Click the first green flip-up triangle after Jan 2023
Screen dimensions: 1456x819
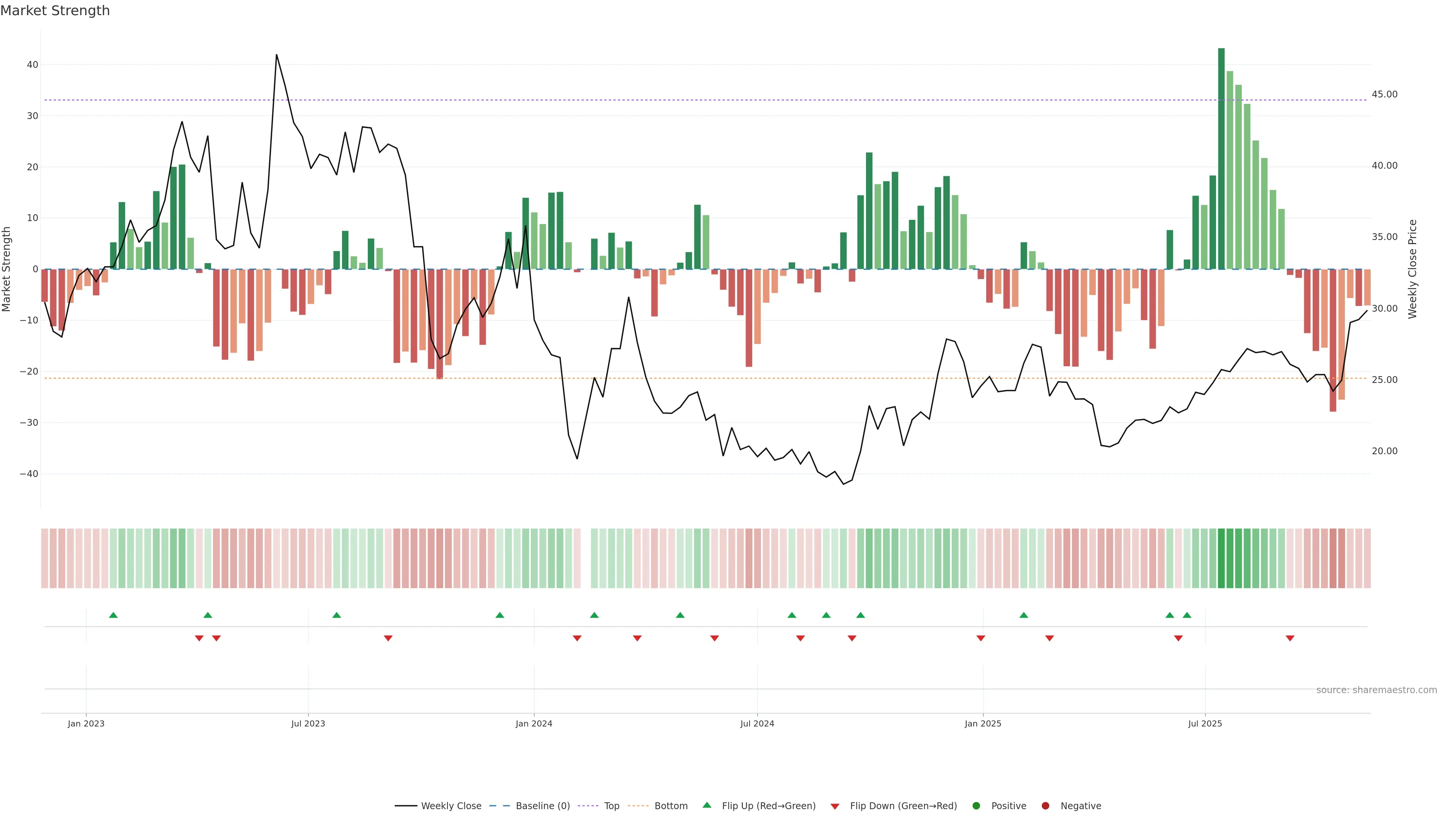tap(113, 615)
